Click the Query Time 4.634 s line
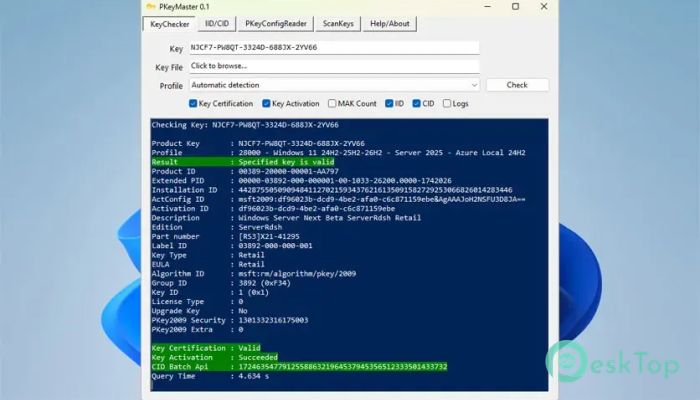 point(210,376)
